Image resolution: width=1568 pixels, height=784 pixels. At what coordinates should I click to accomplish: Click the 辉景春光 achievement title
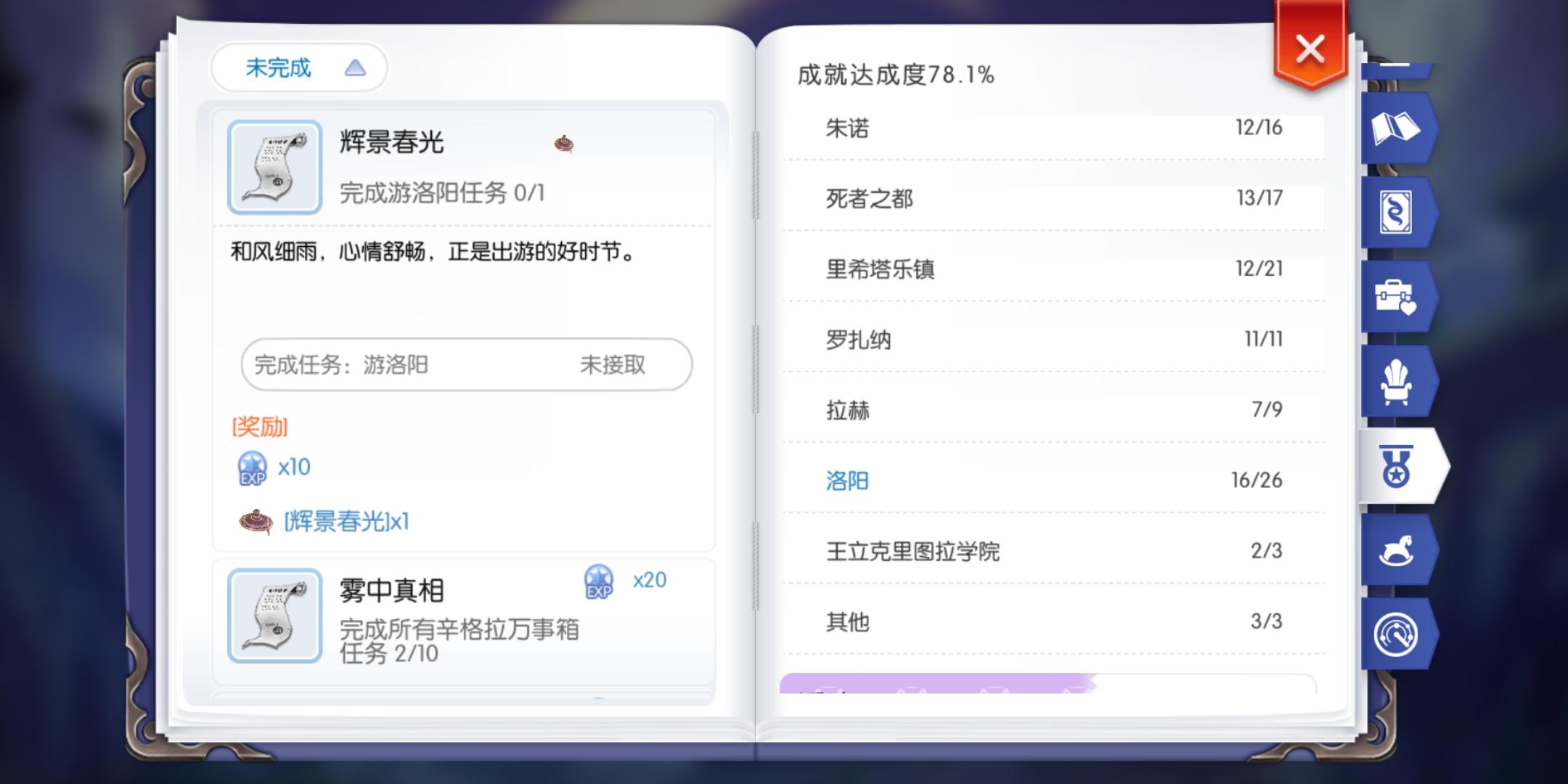(x=391, y=142)
